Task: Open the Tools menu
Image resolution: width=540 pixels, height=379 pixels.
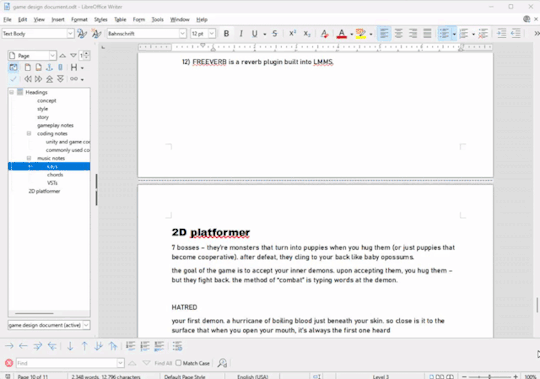Action: 157,19
